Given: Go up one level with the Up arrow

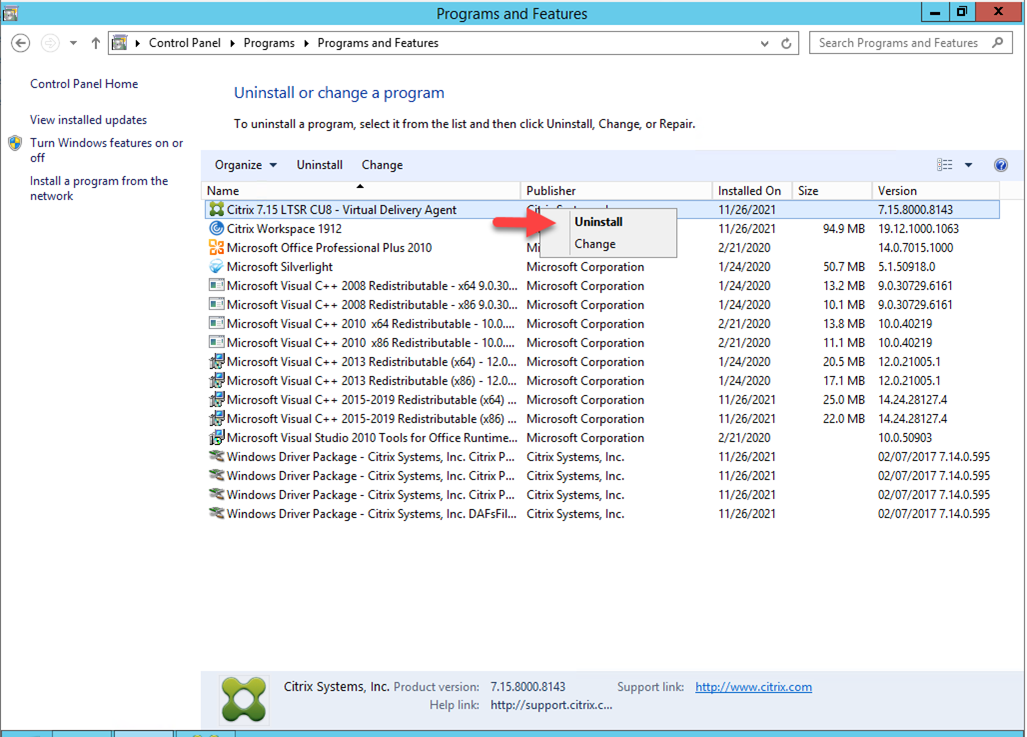Looking at the screenshot, I should pyautogui.click(x=96, y=43).
